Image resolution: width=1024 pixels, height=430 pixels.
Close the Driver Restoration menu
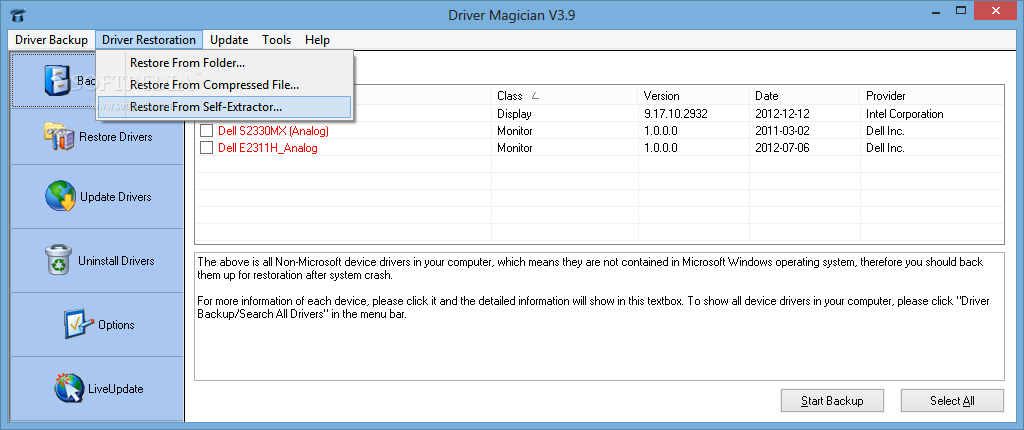point(149,40)
